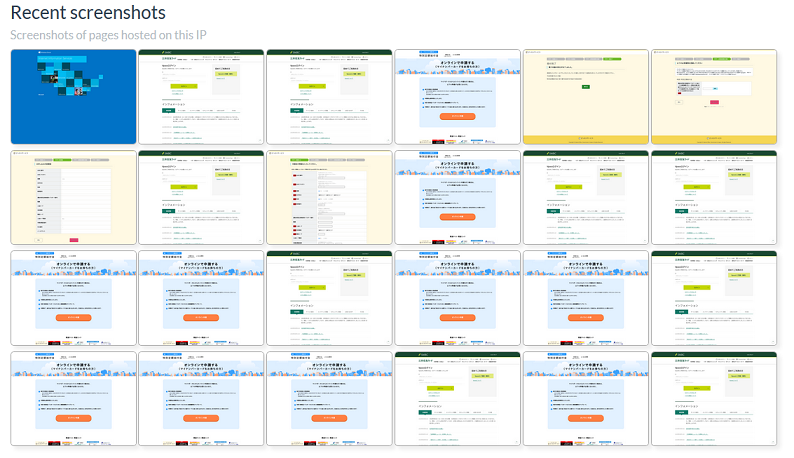Open first thumbnail in the third row
This screenshot has height=458, width=794.
[x=73, y=298]
